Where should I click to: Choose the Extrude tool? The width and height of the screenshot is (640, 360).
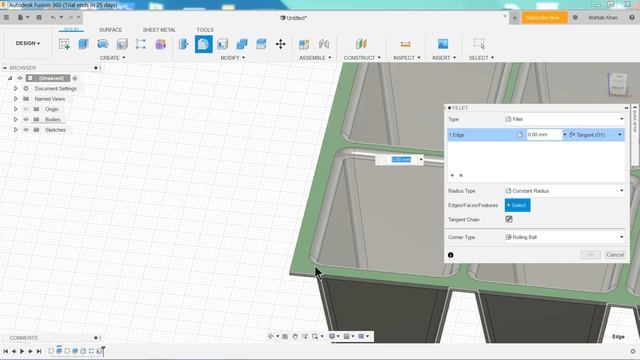(x=83, y=44)
